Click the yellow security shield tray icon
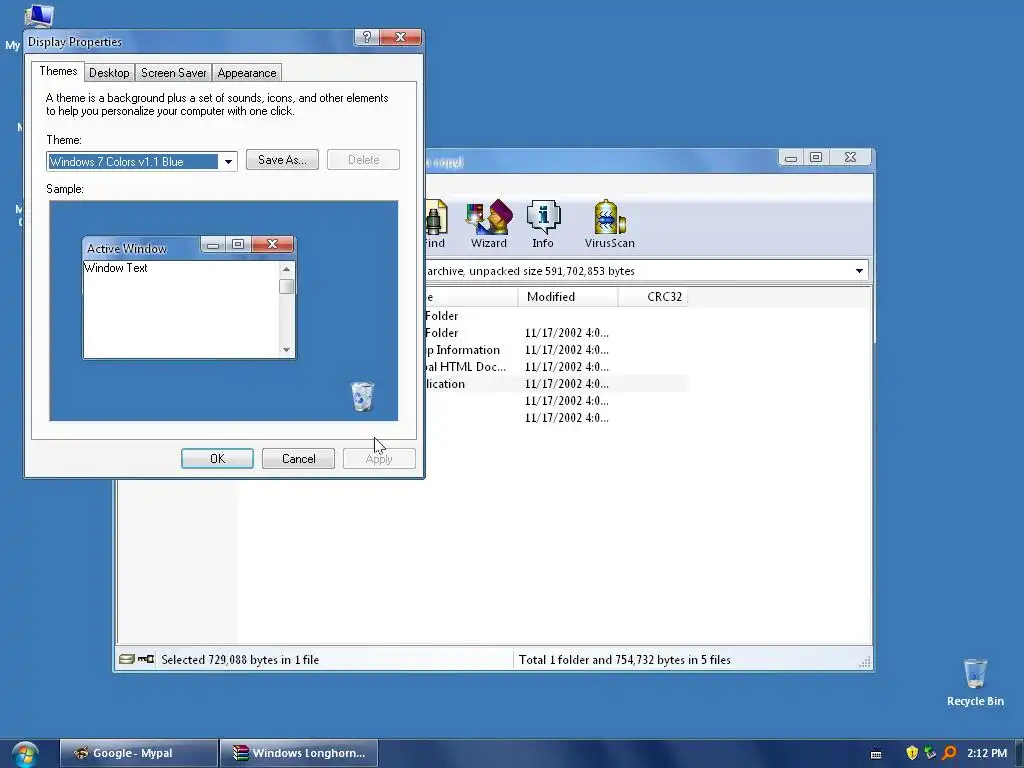This screenshot has width=1024, height=768. (912, 753)
